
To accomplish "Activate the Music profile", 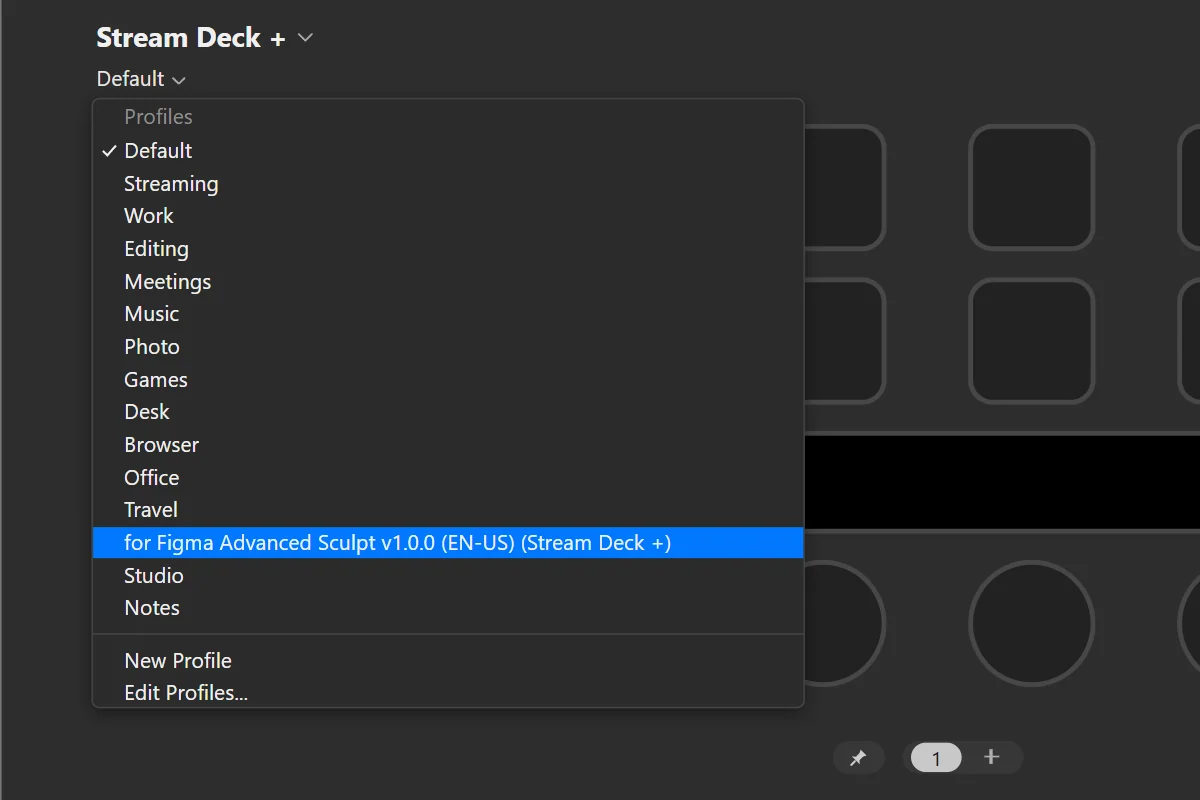I will coord(448,314).
